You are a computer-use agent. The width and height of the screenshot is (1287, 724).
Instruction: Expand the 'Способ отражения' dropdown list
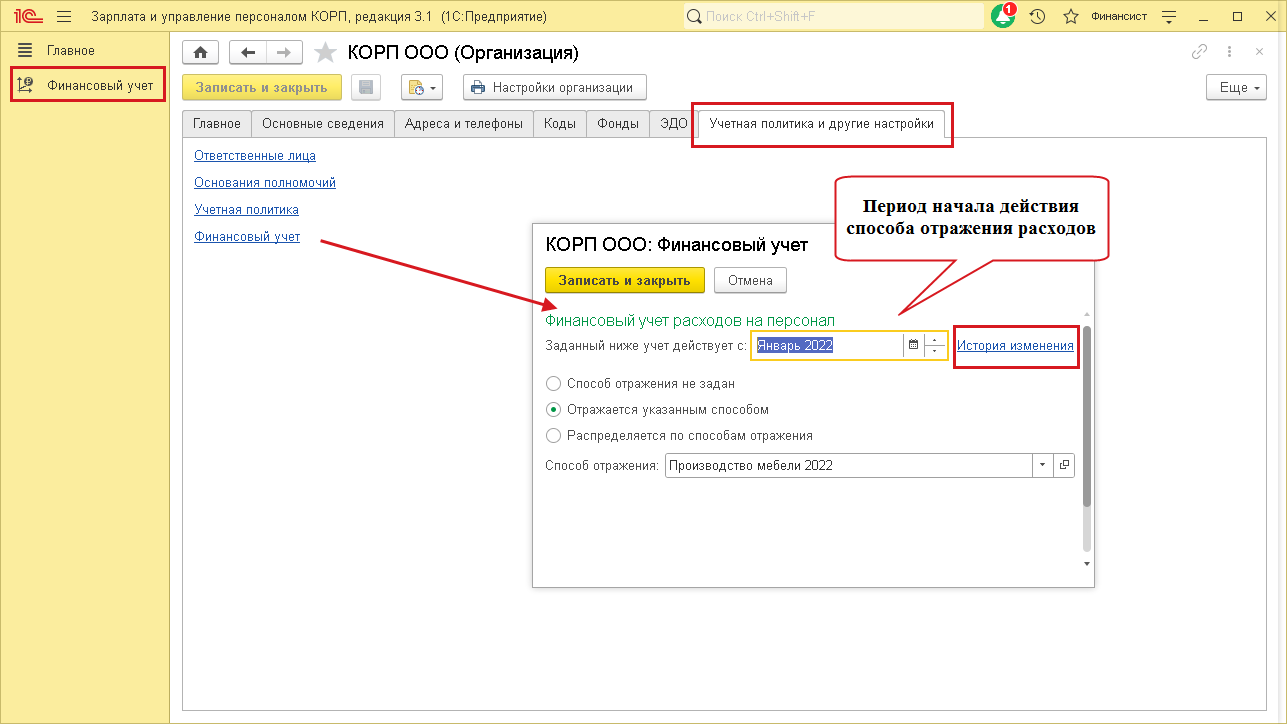click(1042, 465)
